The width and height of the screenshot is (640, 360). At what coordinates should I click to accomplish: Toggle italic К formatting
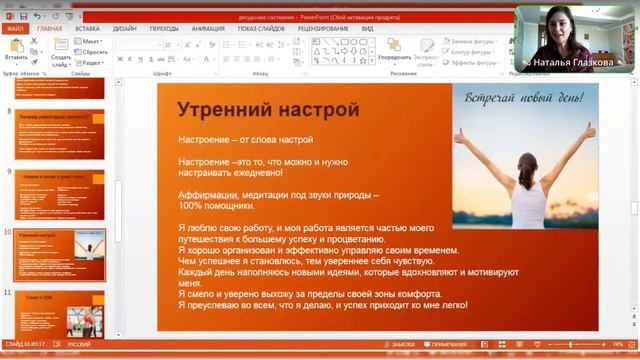pyautogui.click(x=130, y=60)
